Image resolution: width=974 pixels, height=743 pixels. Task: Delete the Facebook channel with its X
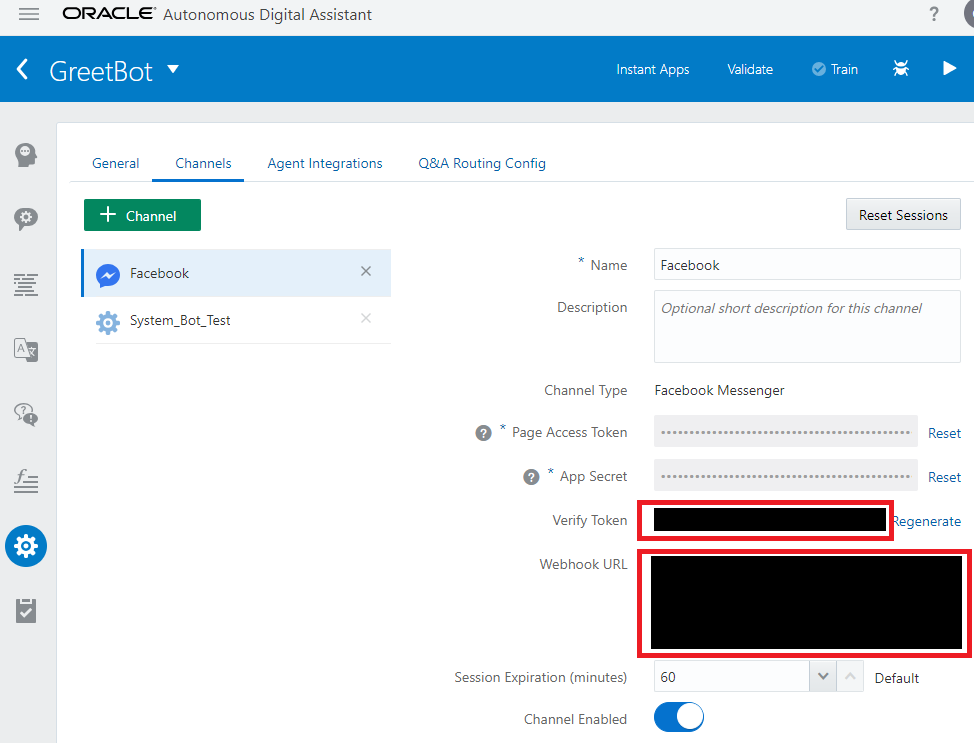click(x=366, y=271)
